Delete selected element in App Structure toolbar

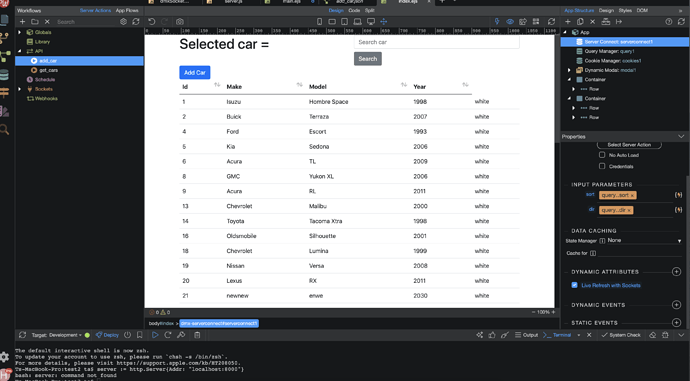592,22
